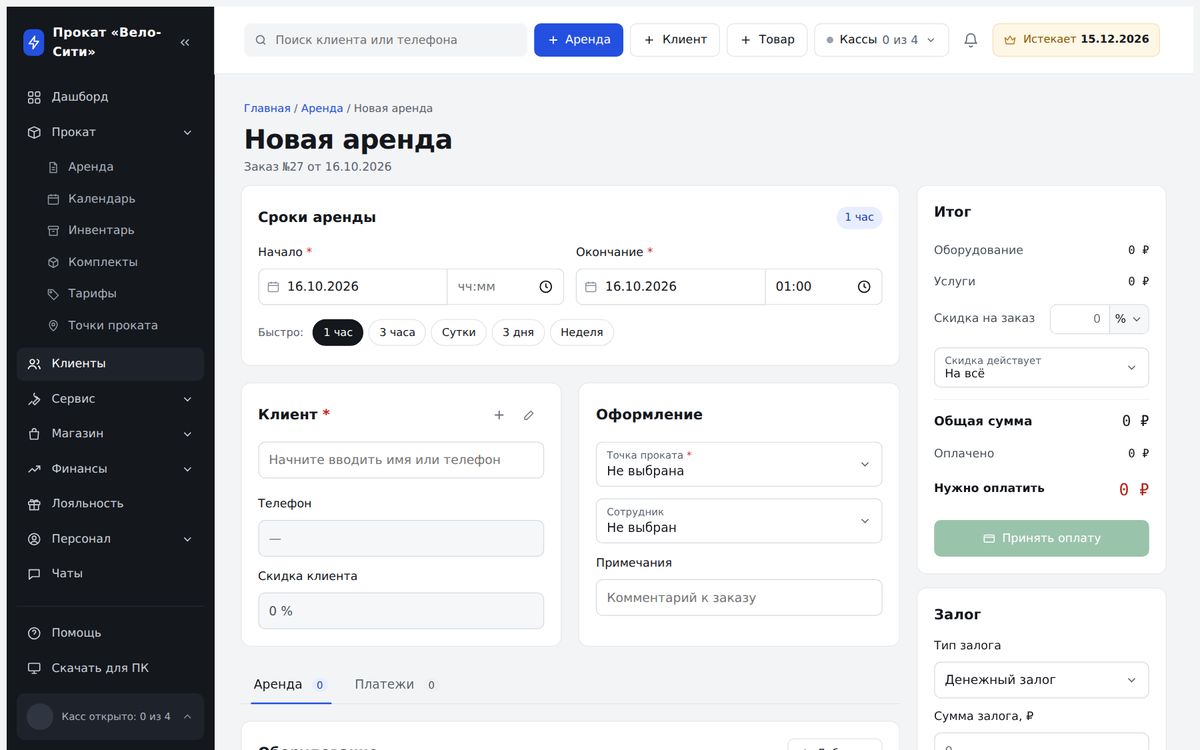Expand the Сервис sidebar section

pyautogui.click(x=110, y=399)
